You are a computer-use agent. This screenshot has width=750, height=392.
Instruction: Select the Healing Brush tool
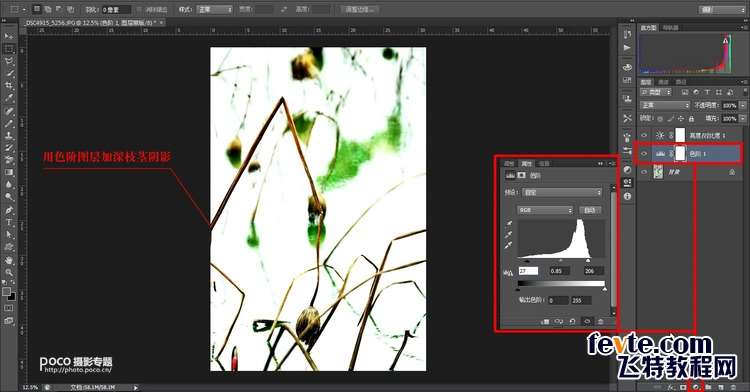(9, 111)
